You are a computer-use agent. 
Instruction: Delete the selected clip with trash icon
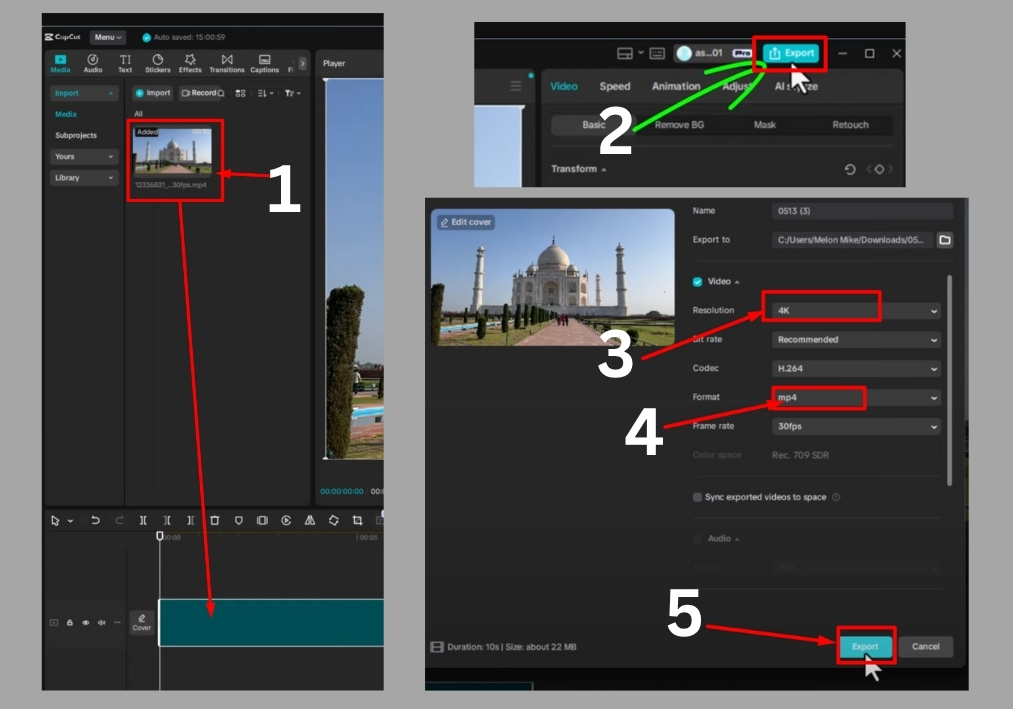214,520
